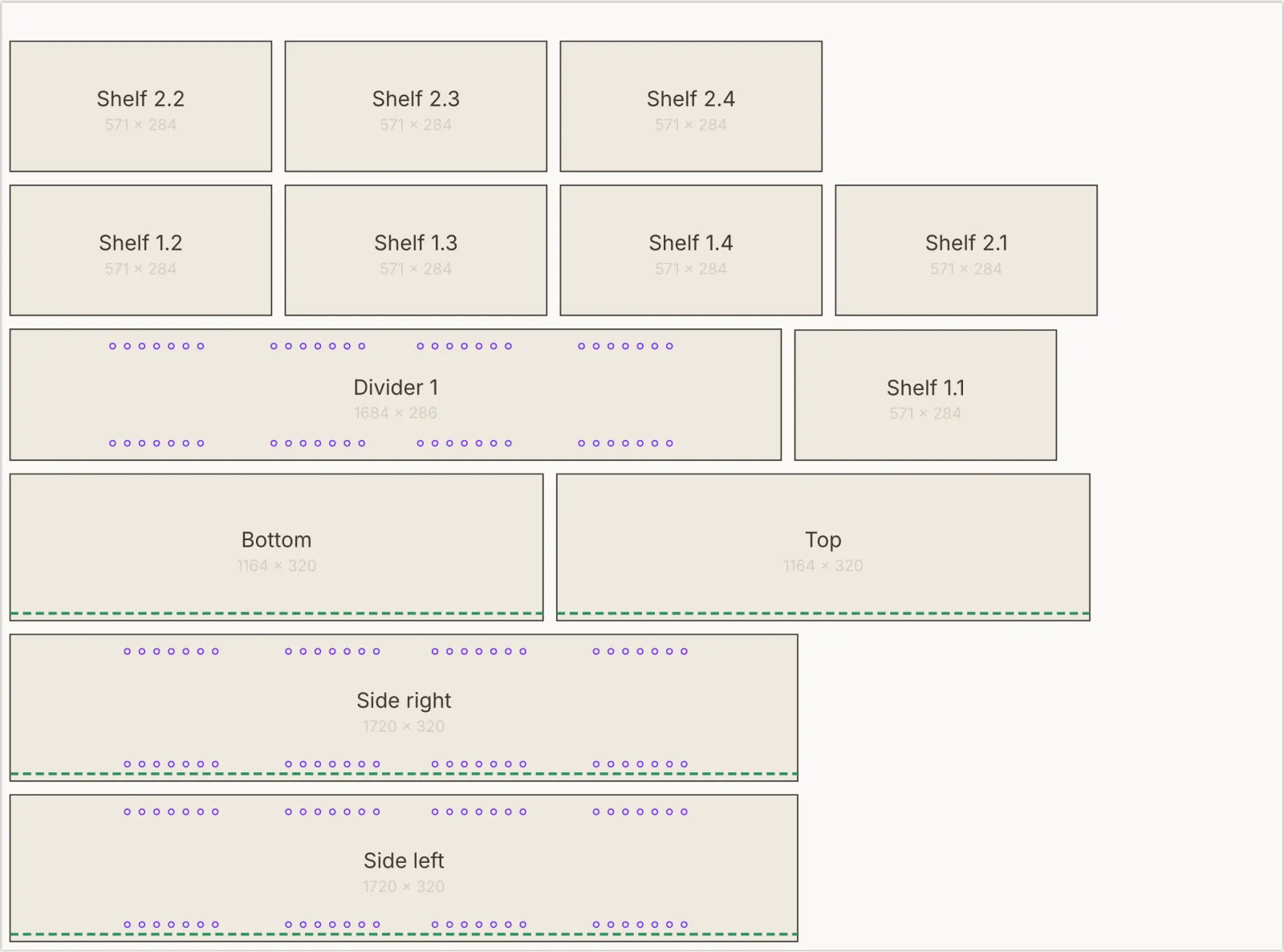Click the Side right label
Image resolution: width=1284 pixels, height=952 pixels.
point(404,701)
